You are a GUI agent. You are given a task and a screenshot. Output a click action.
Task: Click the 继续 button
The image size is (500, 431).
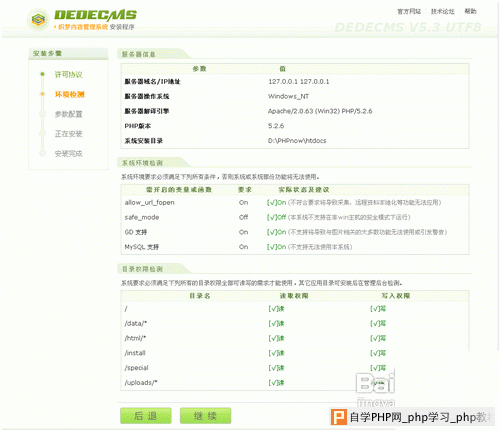(205, 416)
